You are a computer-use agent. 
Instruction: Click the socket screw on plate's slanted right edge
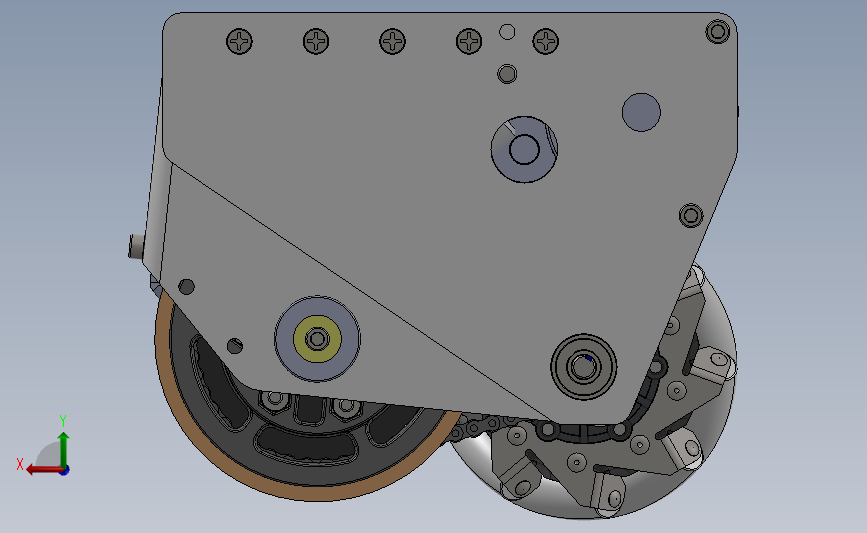[x=691, y=216]
